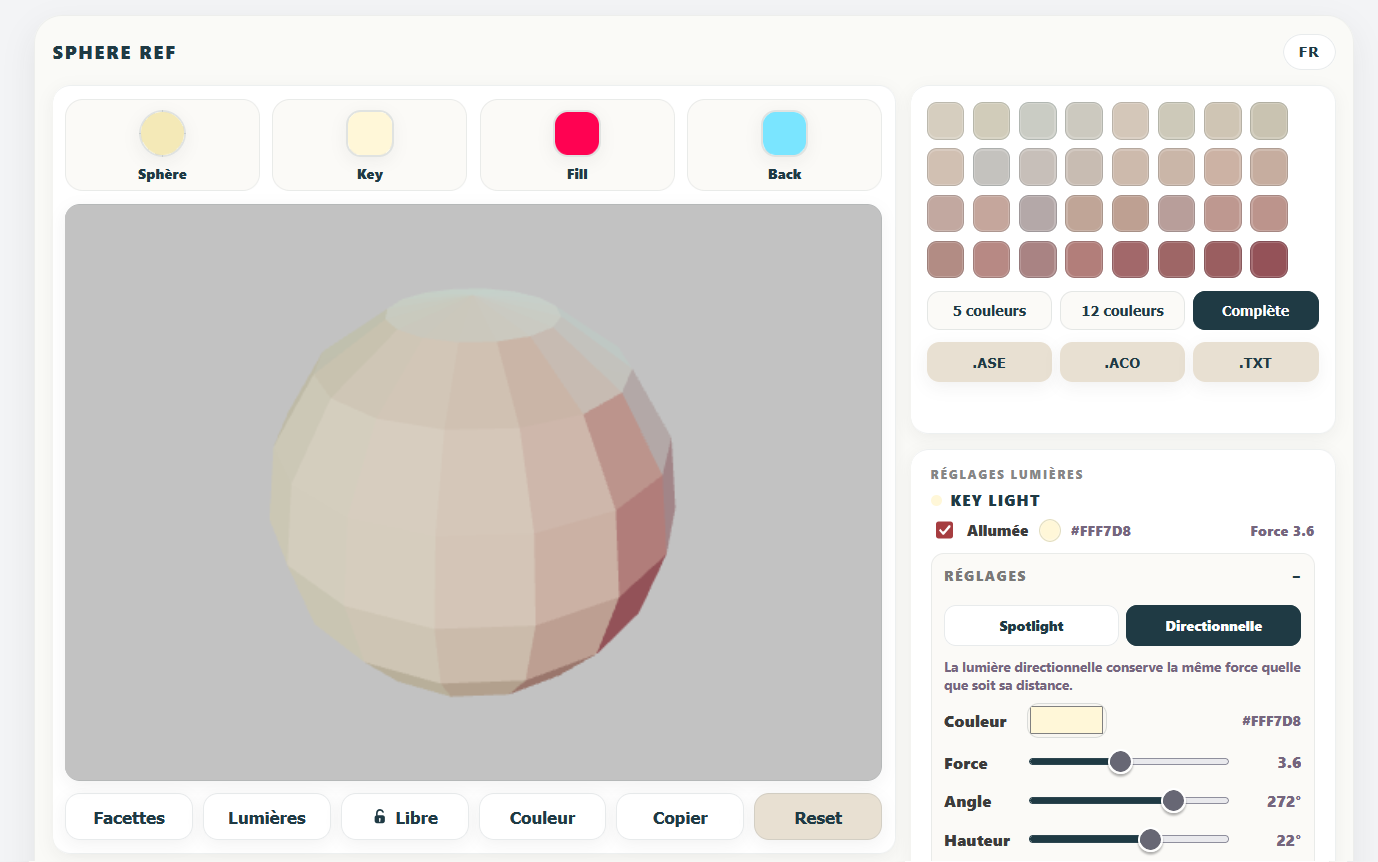Show the 5 couleurs palette
Screen dimensions: 1378x862
pyautogui.click(x=989, y=311)
